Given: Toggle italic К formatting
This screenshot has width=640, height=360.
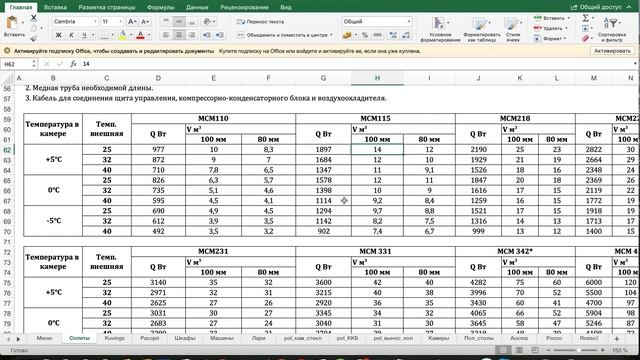Looking at the screenshot, I should [x=71, y=35].
